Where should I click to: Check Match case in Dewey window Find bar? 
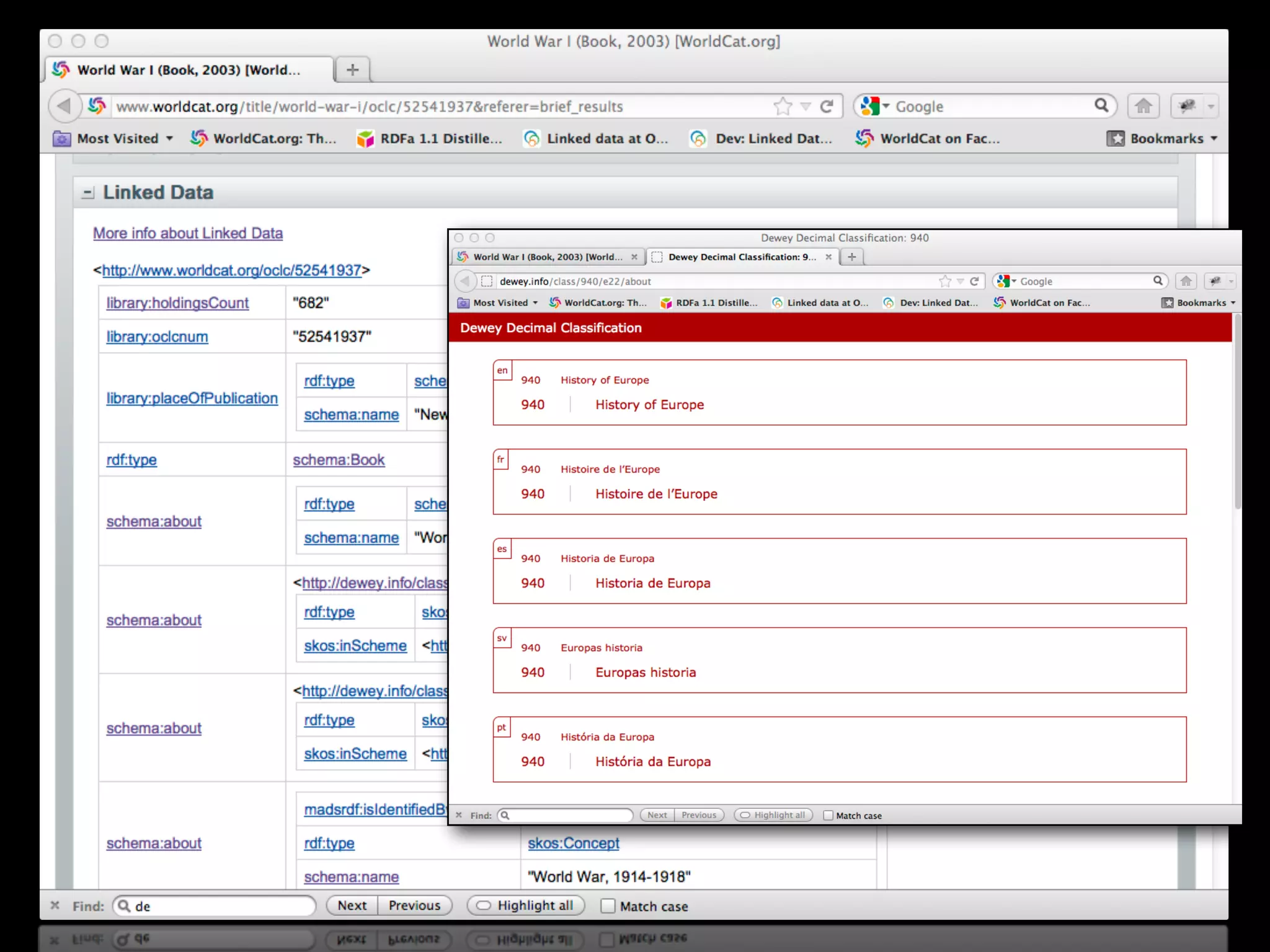click(x=828, y=816)
